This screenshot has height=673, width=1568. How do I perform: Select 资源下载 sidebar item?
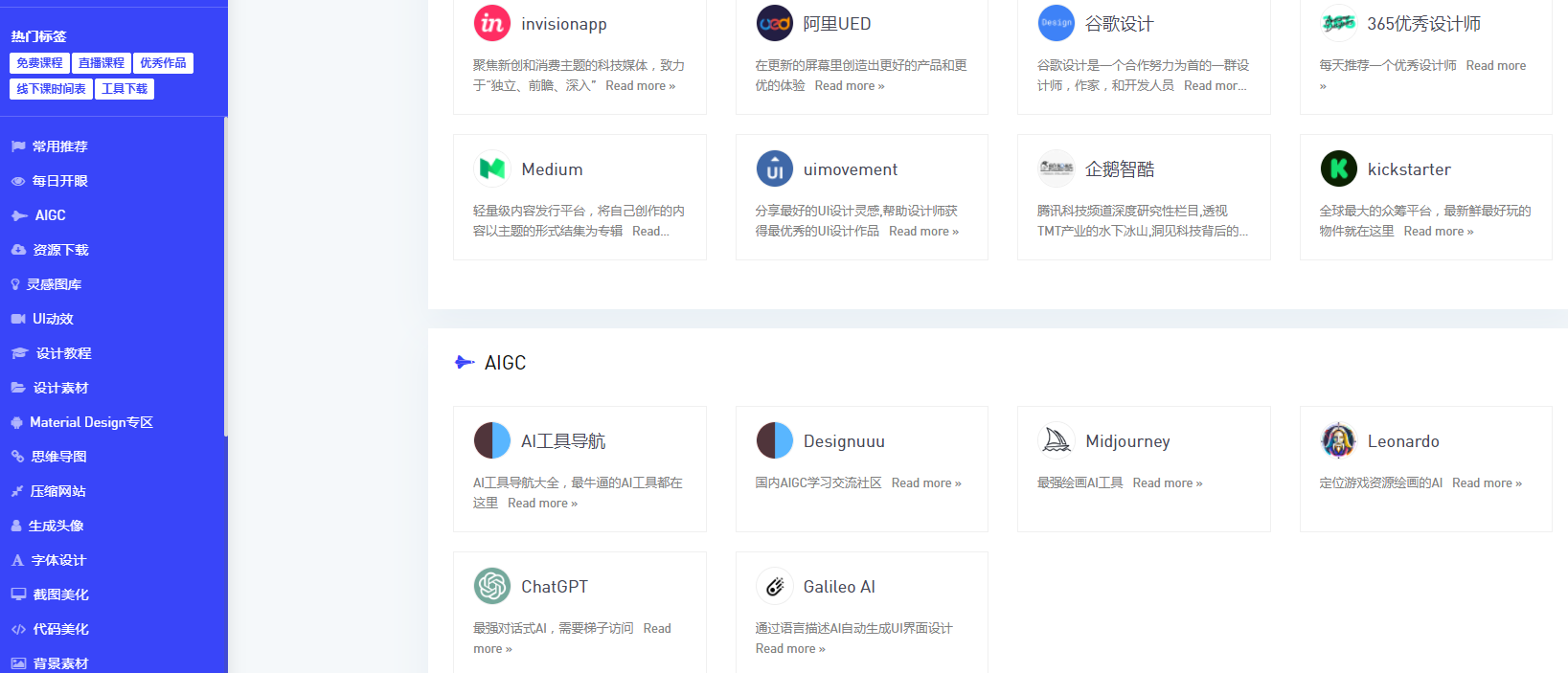tap(60, 250)
